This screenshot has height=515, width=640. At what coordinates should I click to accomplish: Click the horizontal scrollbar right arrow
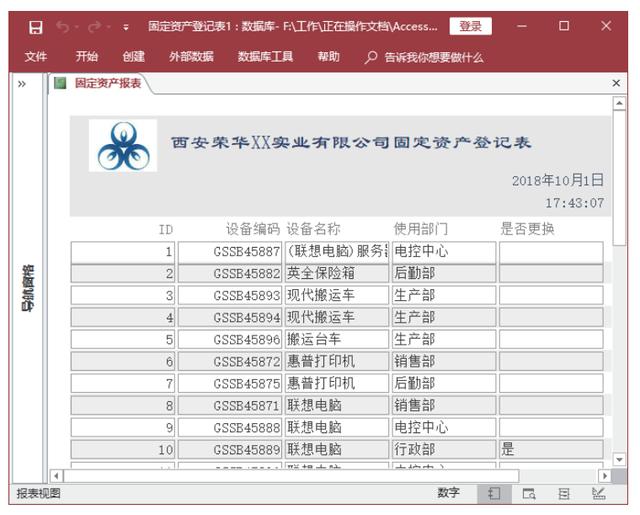(604, 476)
